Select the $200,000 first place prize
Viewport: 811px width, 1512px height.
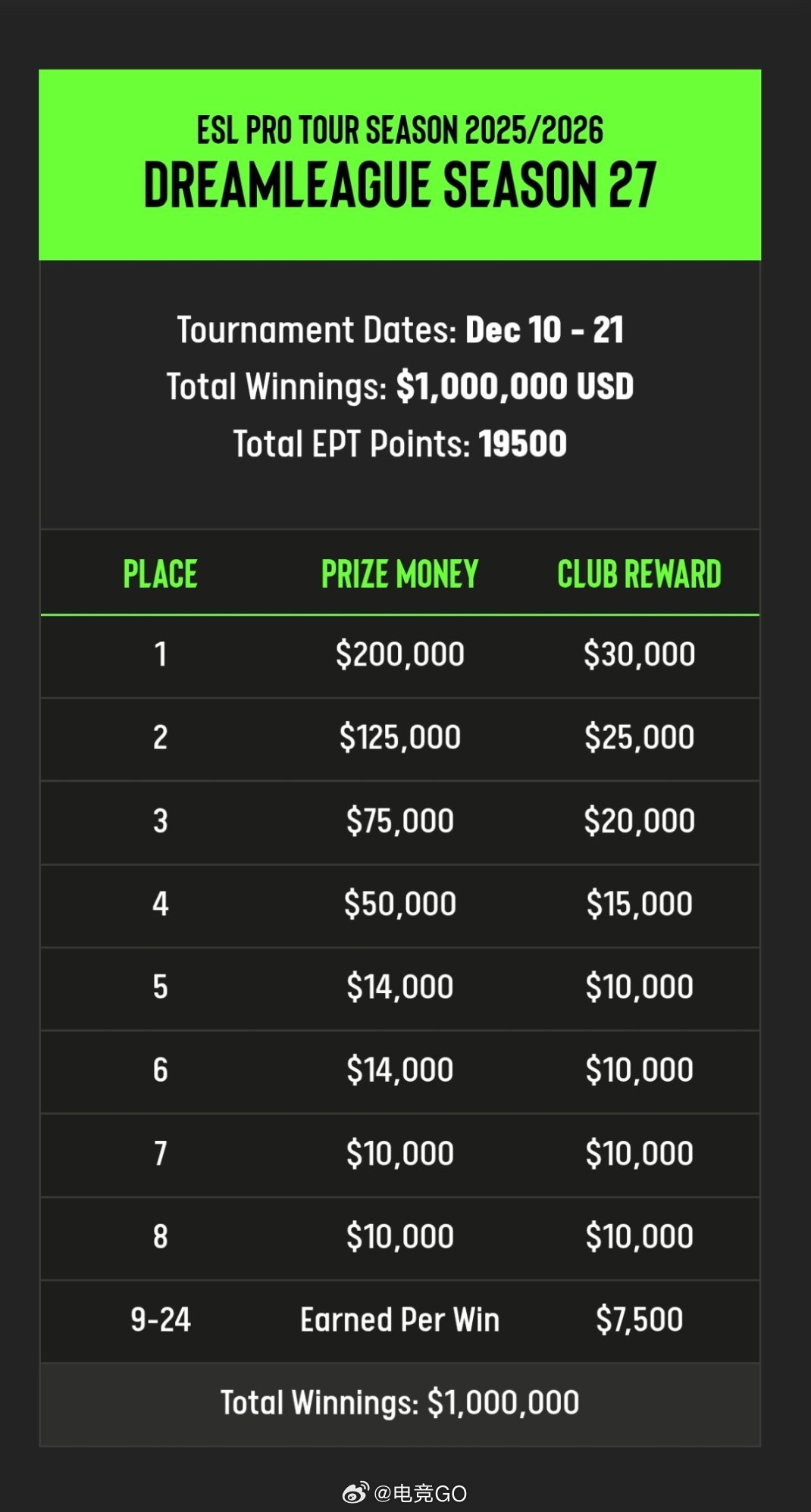tap(400, 654)
